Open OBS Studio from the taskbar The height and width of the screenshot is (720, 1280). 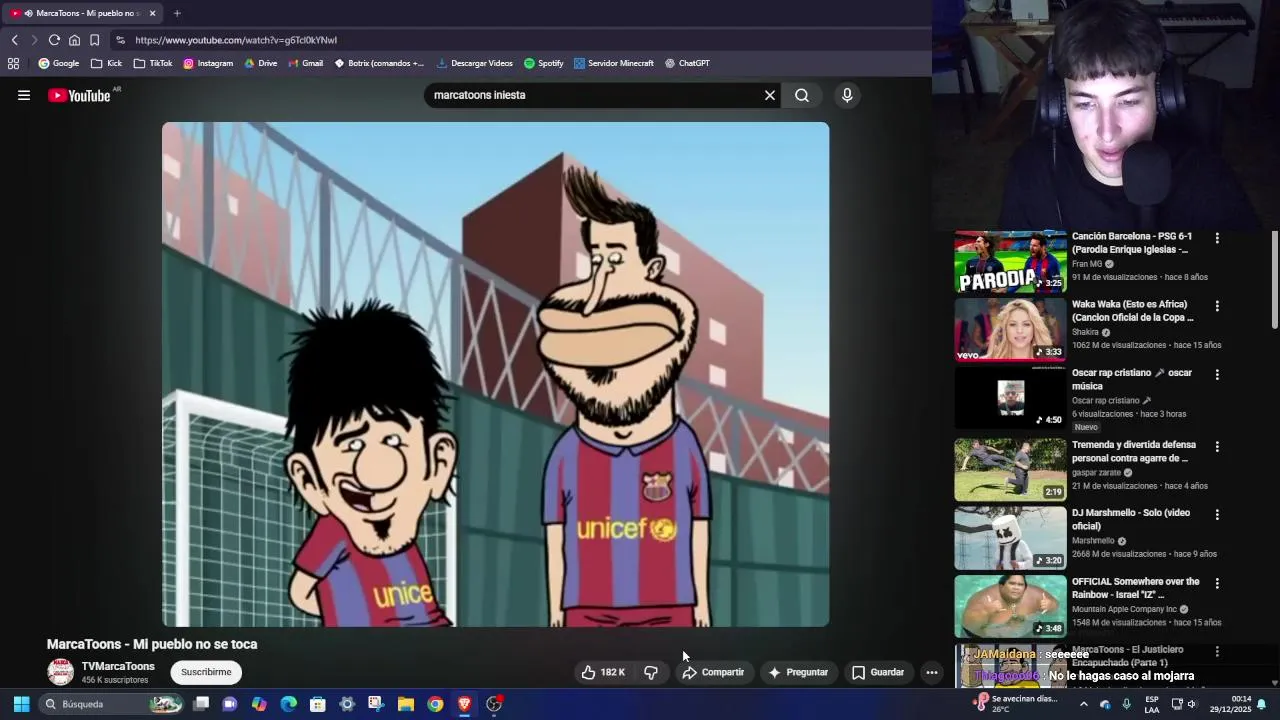point(494,704)
